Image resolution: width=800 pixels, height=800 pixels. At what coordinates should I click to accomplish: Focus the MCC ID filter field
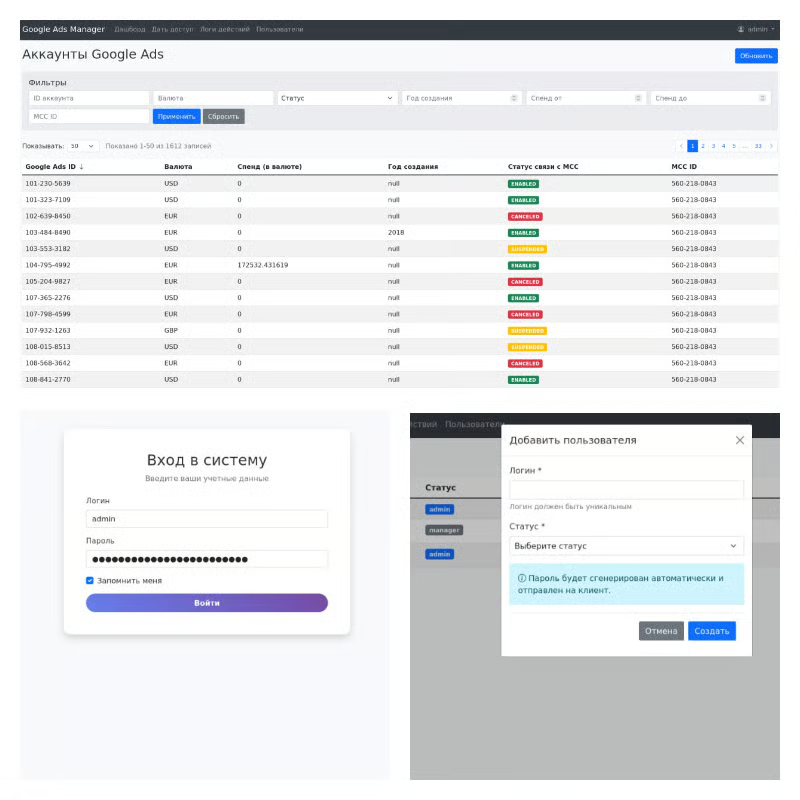point(89,116)
